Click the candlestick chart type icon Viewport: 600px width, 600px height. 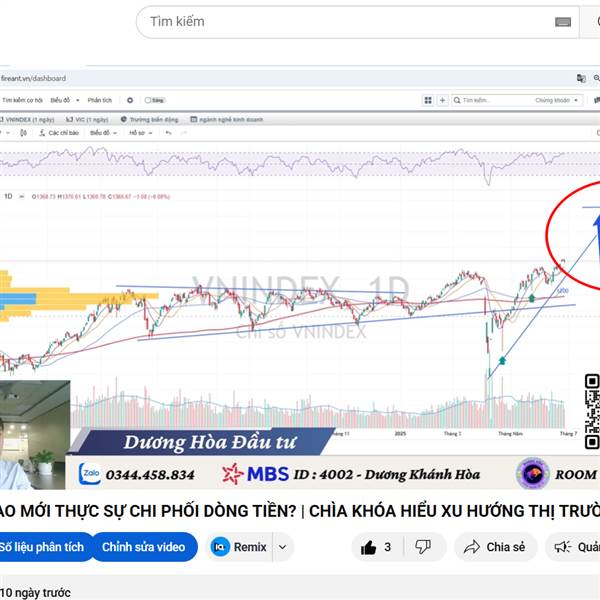point(23,133)
